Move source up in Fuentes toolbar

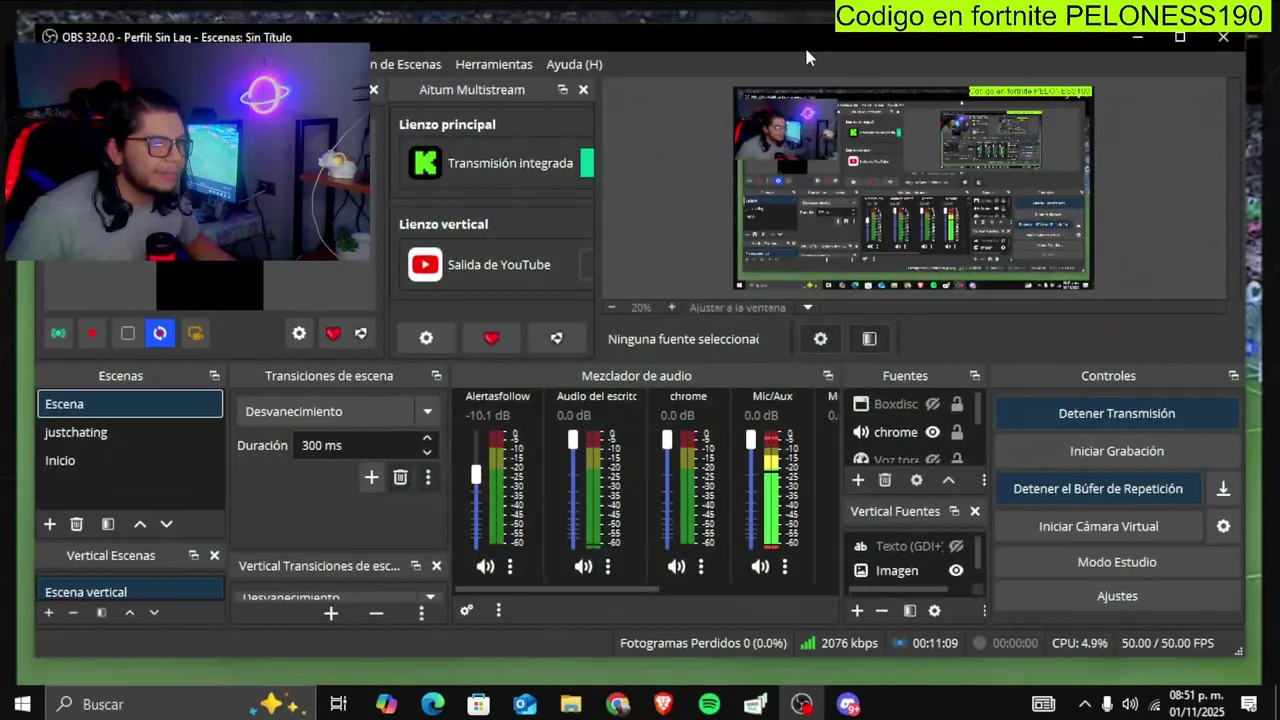pyautogui.click(x=948, y=481)
